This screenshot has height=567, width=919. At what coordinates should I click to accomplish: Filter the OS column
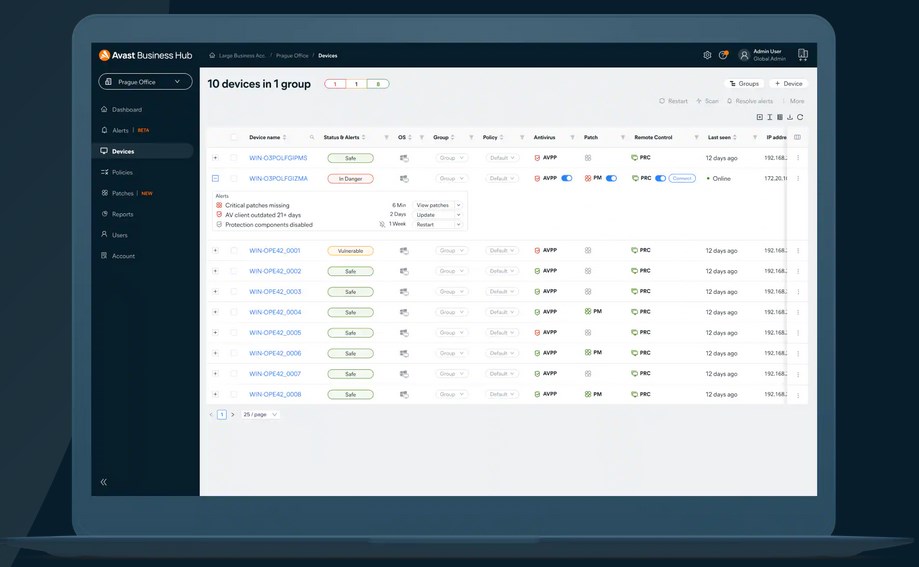coord(421,137)
